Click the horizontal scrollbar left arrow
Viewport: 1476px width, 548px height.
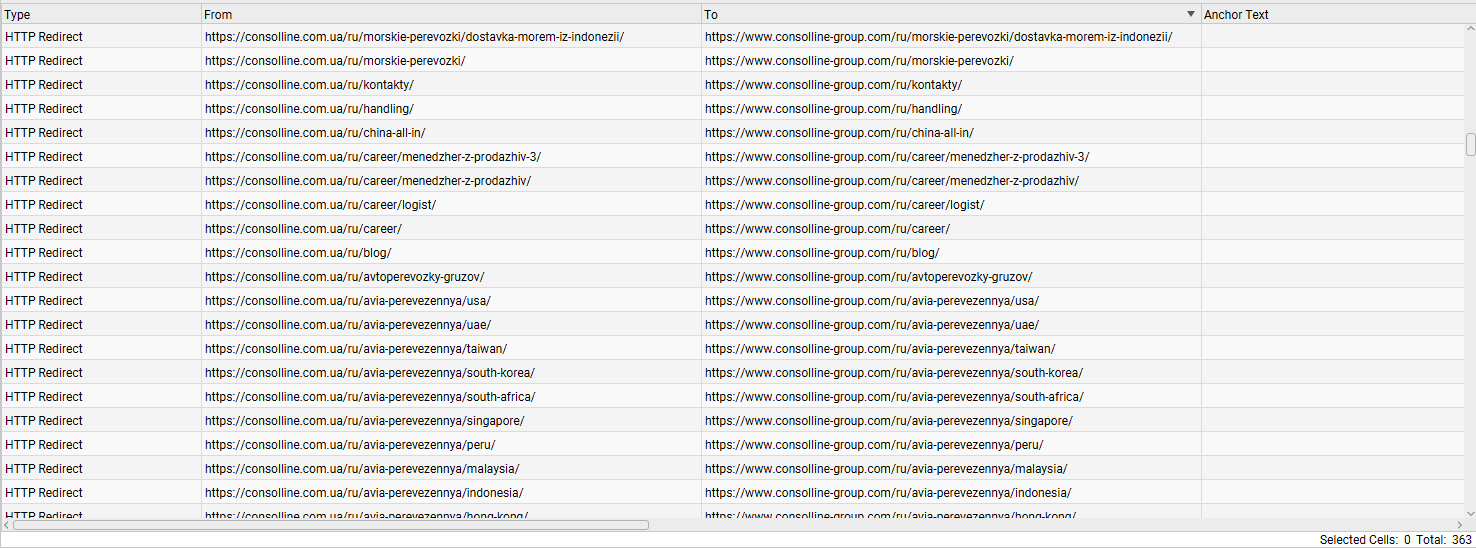(7, 524)
